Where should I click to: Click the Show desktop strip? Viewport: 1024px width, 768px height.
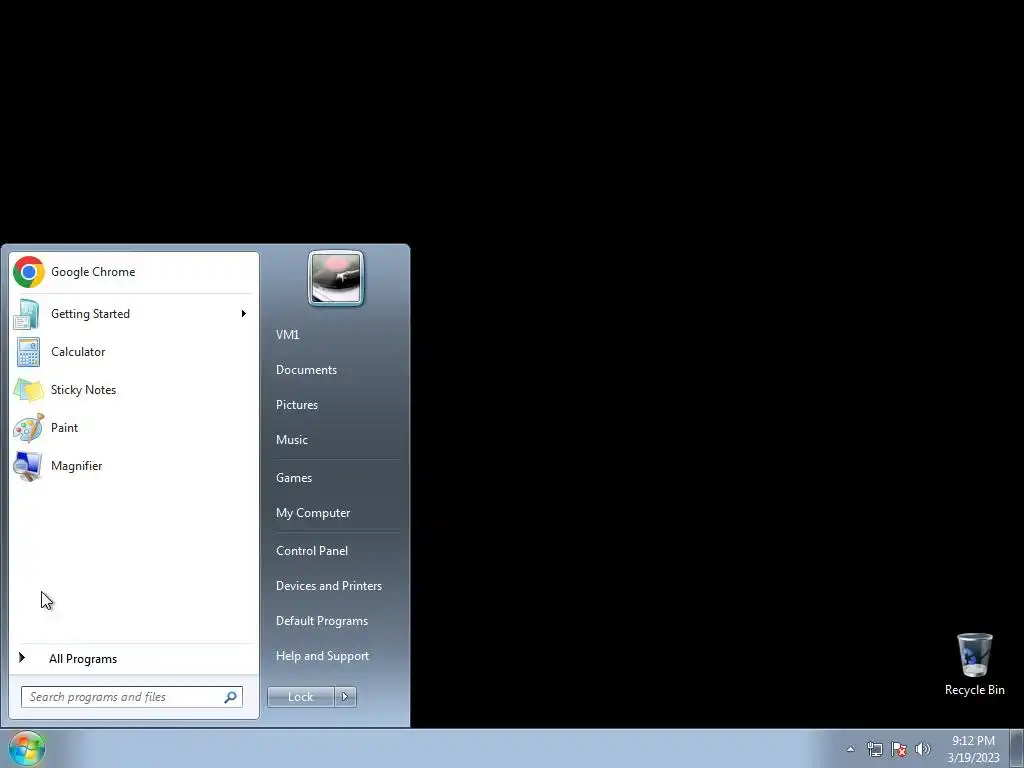(1017, 748)
